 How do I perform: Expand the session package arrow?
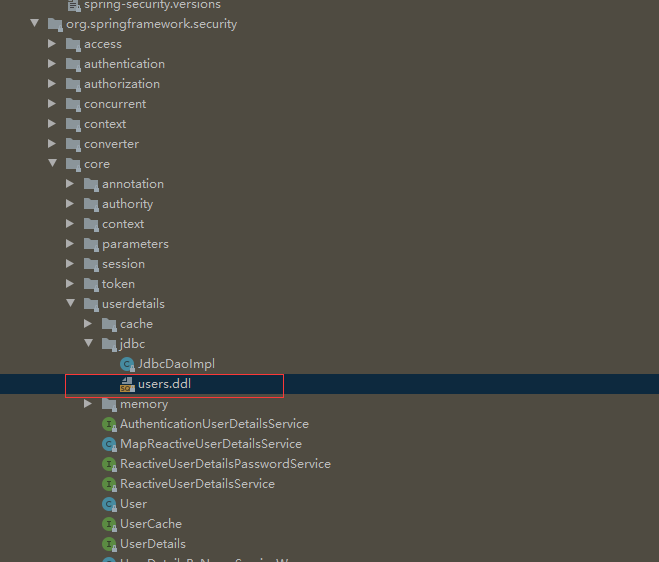70,264
